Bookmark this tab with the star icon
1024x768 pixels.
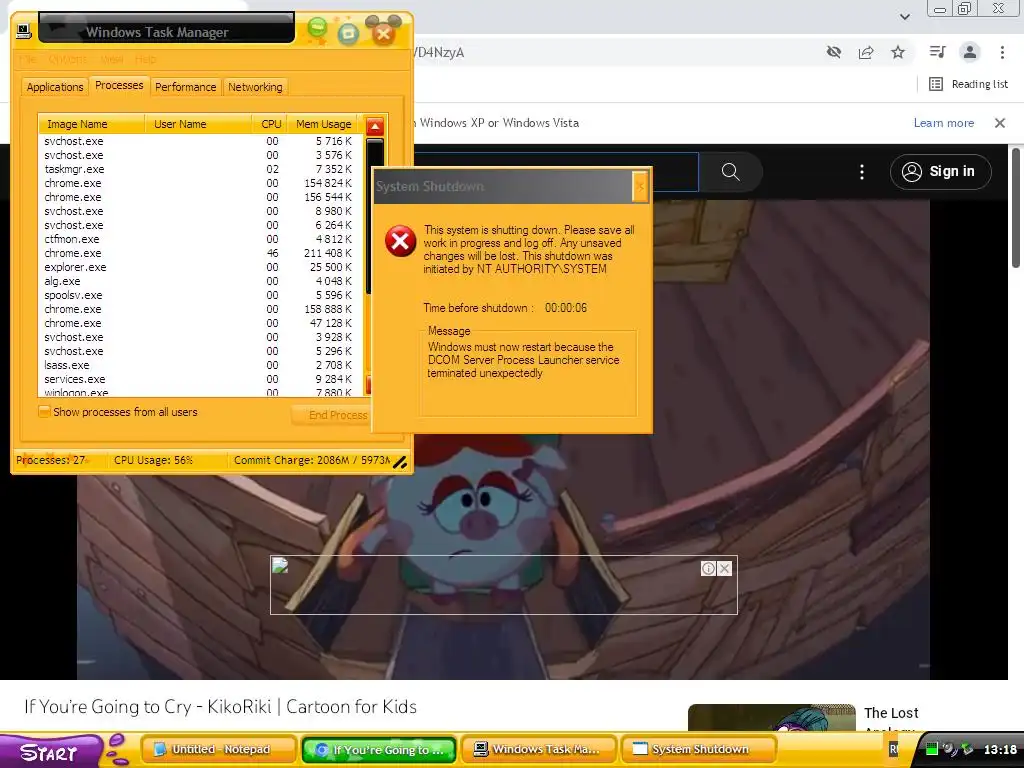pyautogui.click(x=898, y=52)
